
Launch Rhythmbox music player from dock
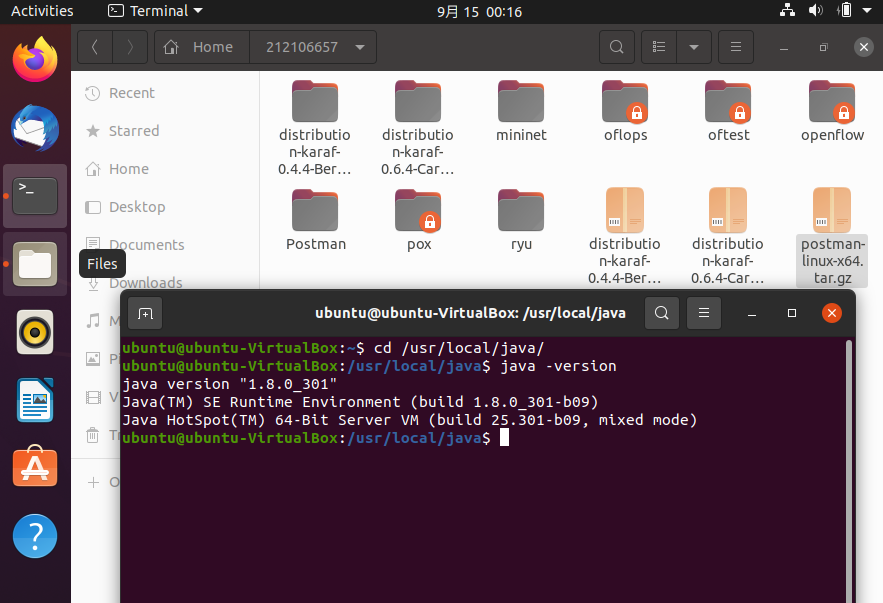(x=35, y=332)
